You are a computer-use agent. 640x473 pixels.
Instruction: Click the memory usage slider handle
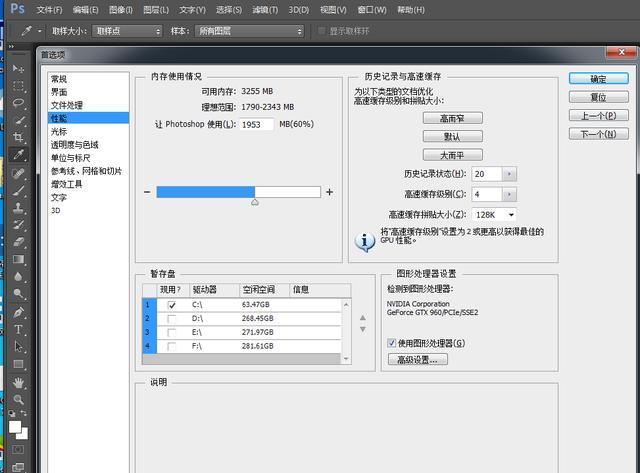pos(255,202)
